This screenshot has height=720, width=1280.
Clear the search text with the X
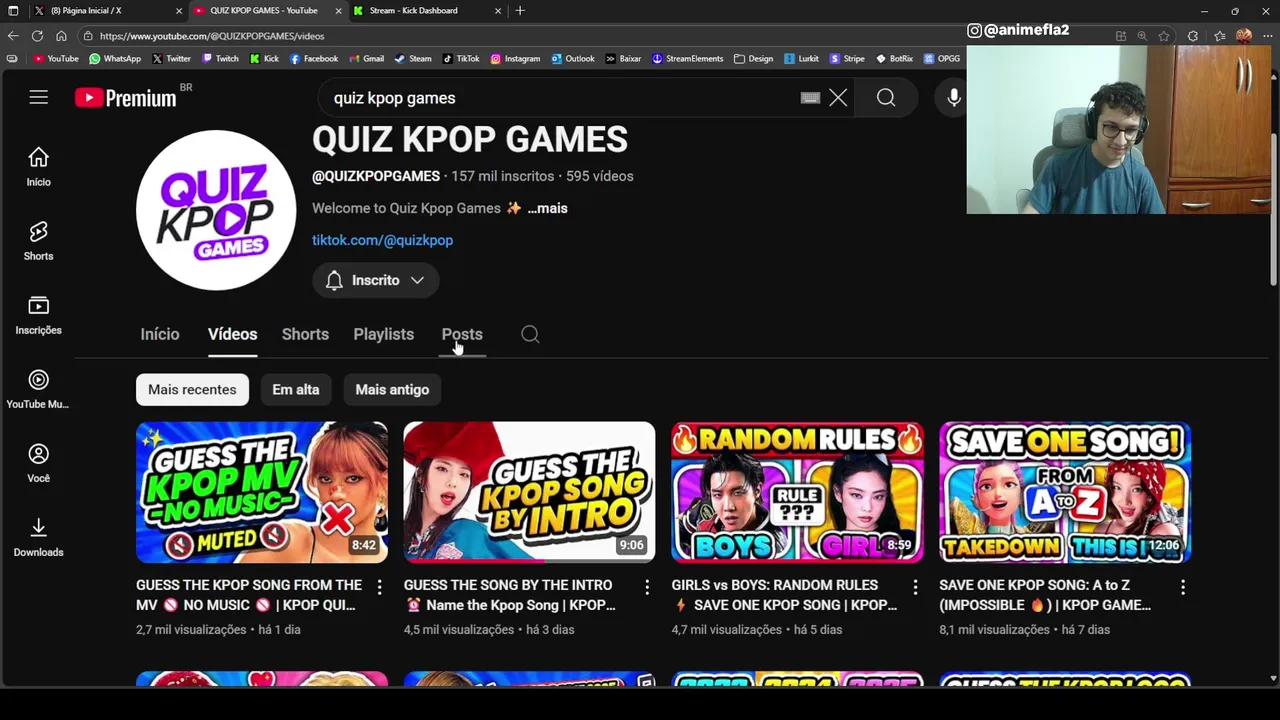point(838,98)
